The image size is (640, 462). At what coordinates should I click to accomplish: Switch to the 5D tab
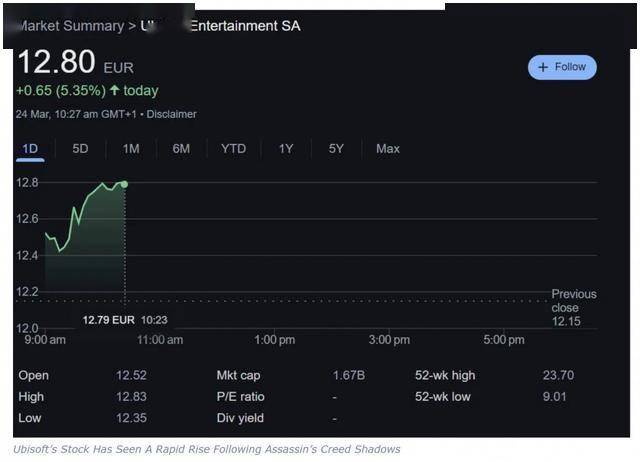pyautogui.click(x=80, y=149)
